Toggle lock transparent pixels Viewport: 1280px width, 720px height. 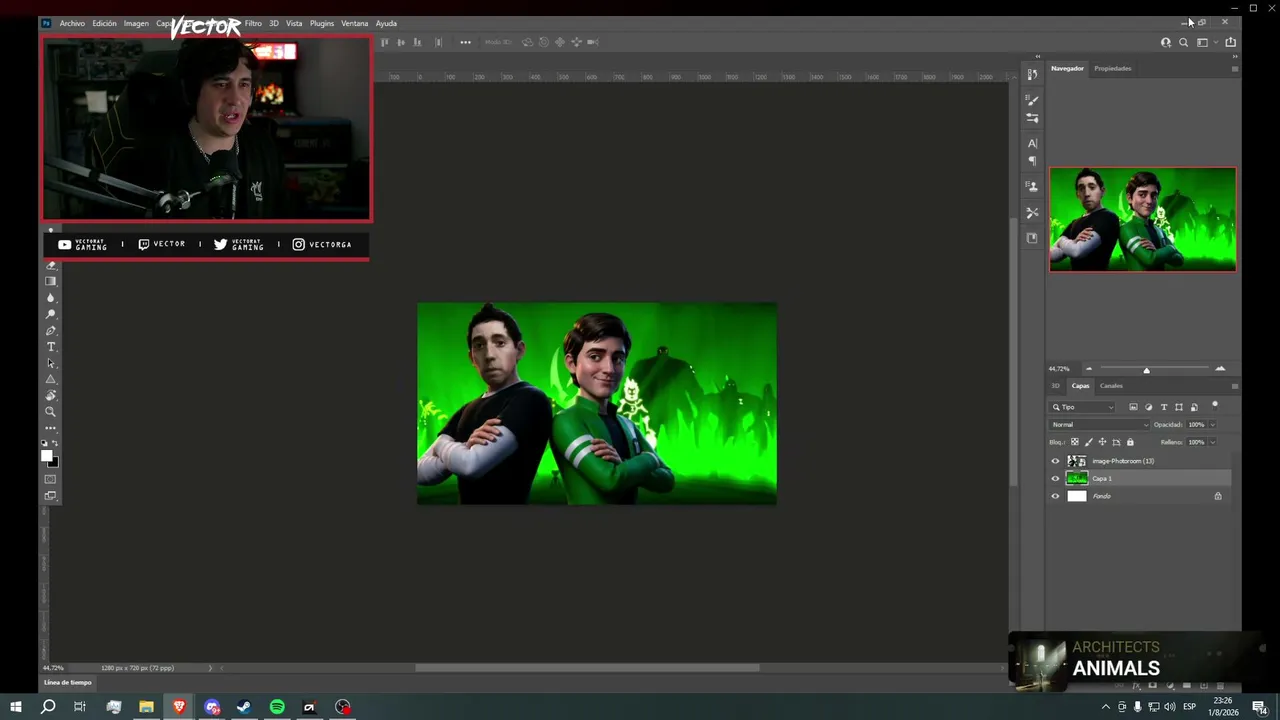click(1075, 442)
